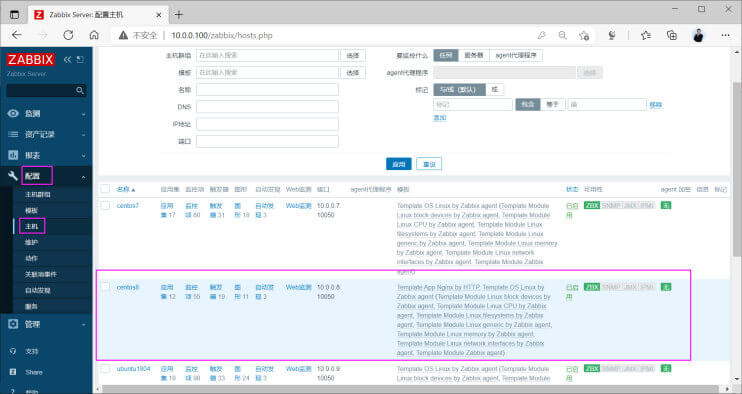Collapse the 配置 menu chevron
742x394 pixels.
(84, 176)
